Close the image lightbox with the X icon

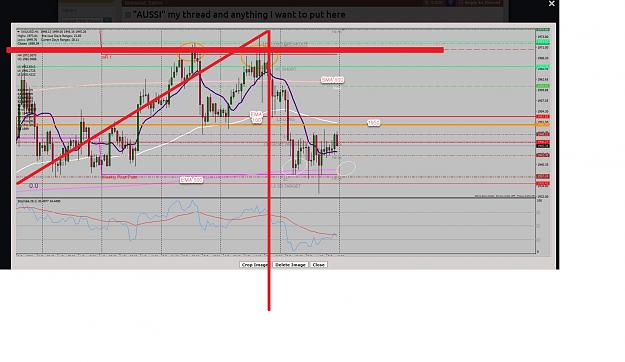[551, 4]
